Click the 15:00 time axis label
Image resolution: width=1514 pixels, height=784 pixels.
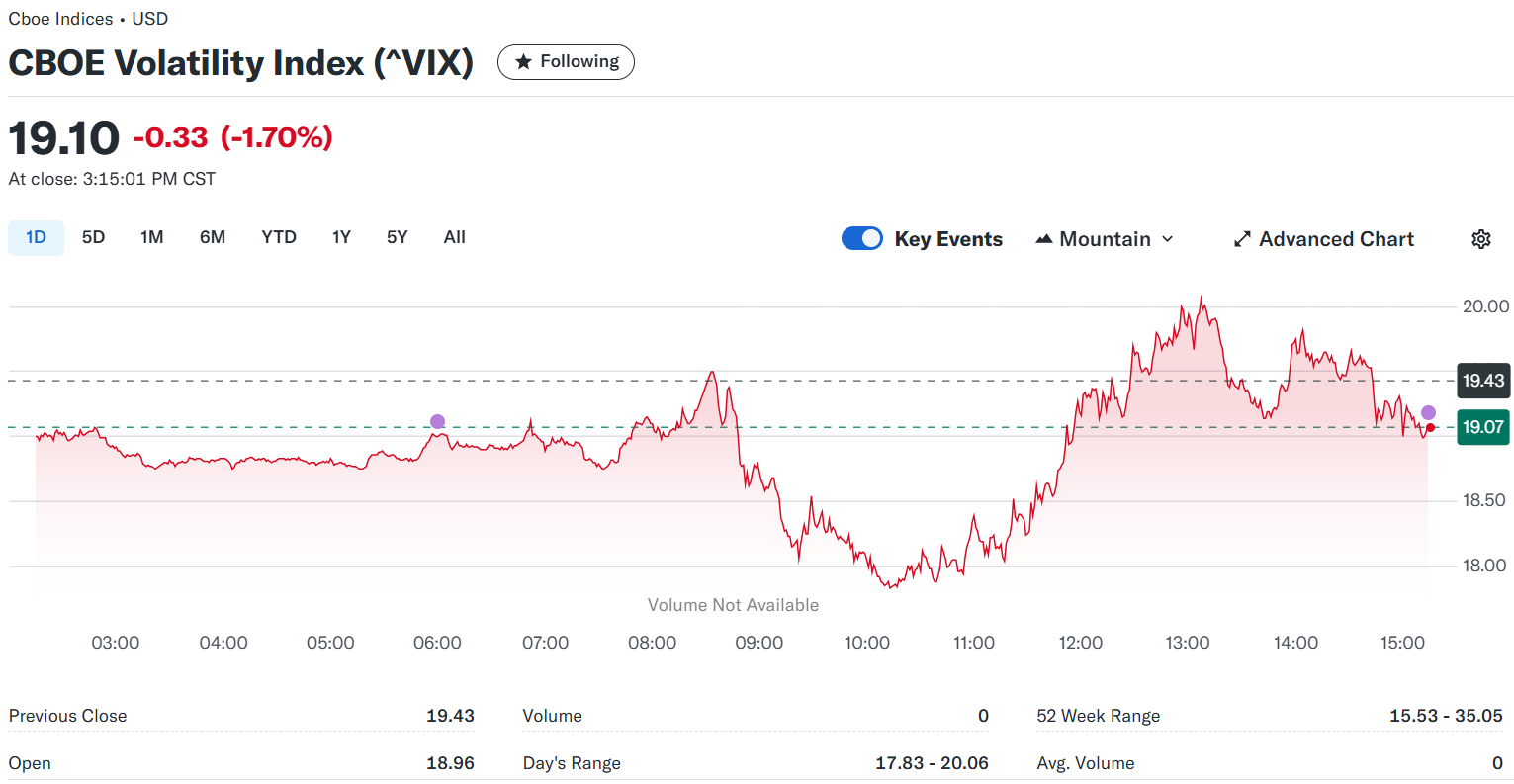[1402, 643]
